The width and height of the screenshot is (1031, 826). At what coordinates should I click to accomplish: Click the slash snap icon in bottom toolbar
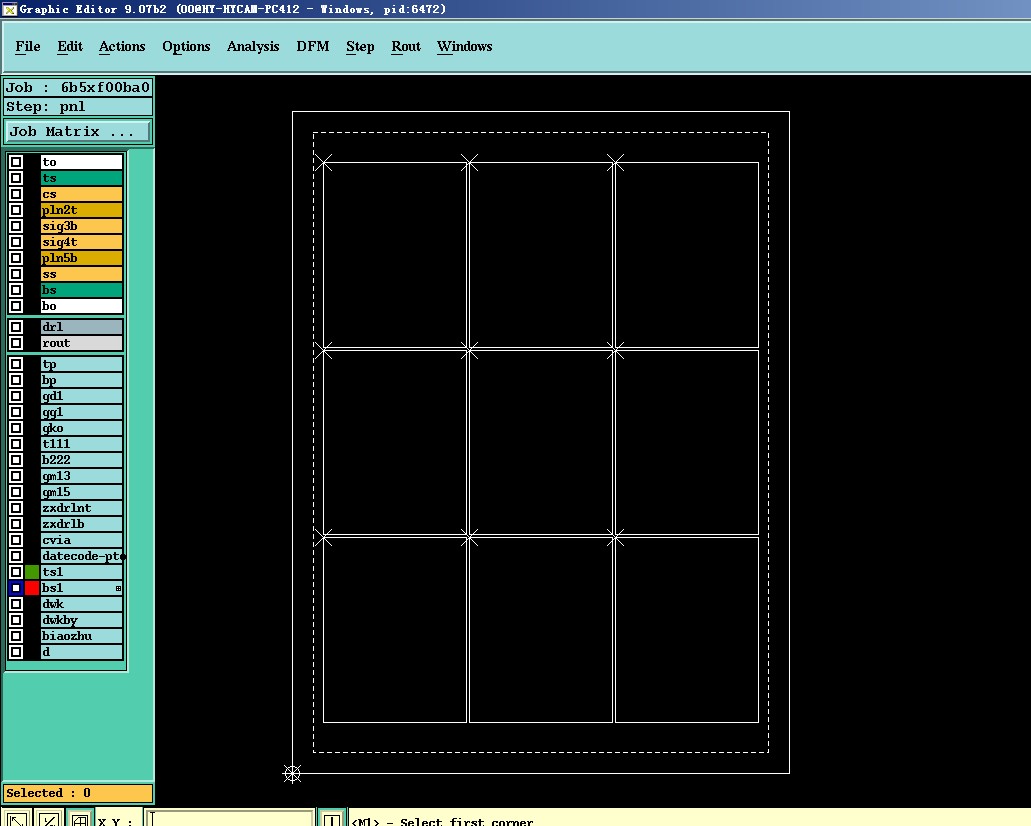tap(48, 819)
